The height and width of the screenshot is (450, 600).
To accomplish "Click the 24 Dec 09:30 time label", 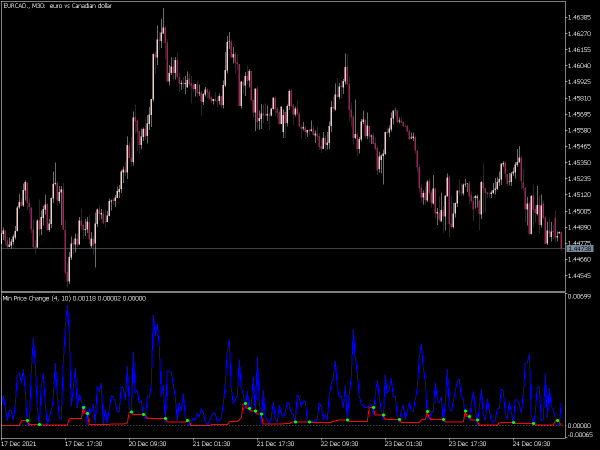I will click(x=531, y=444).
